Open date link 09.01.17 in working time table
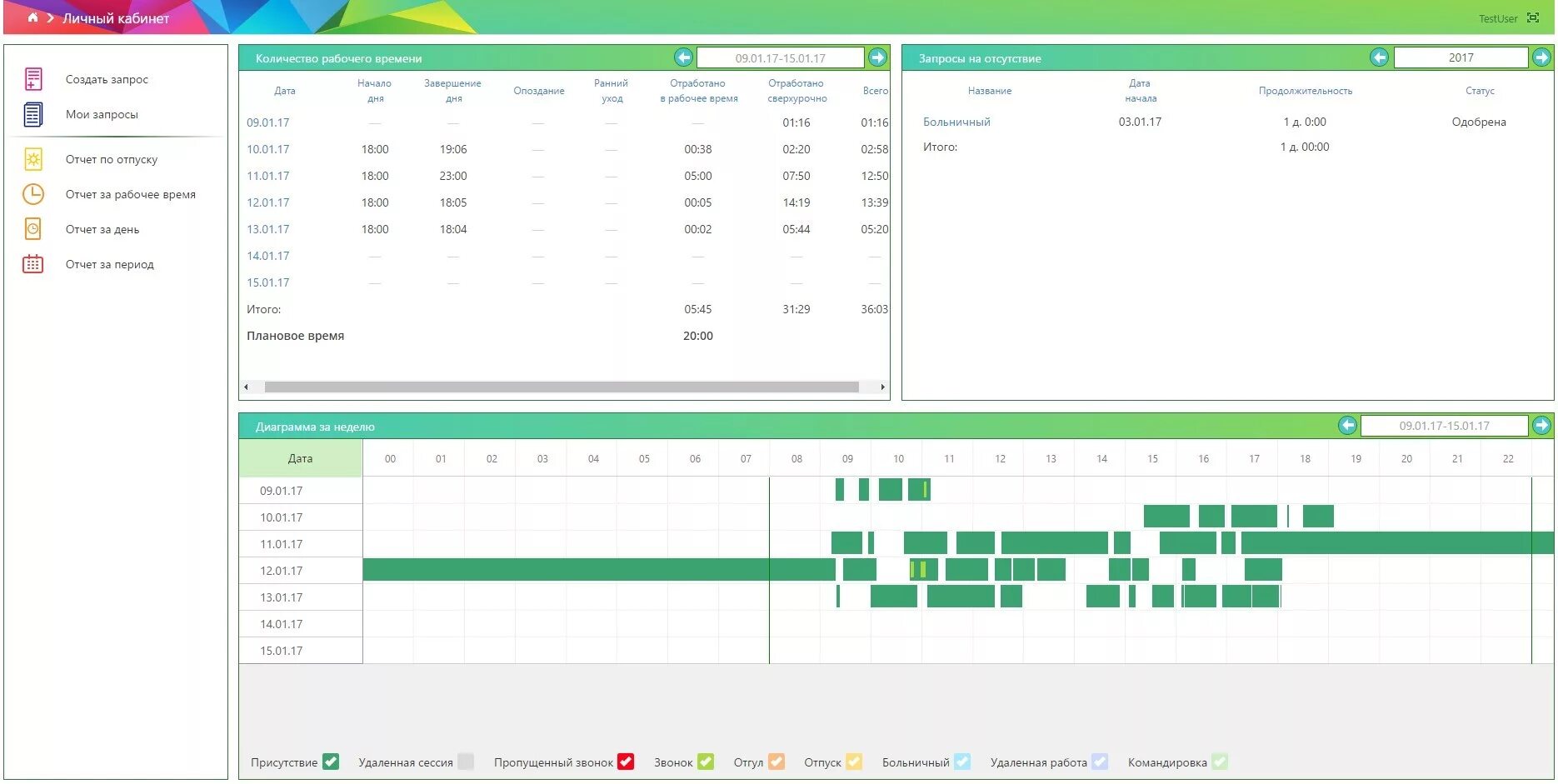 coord(268,122)
